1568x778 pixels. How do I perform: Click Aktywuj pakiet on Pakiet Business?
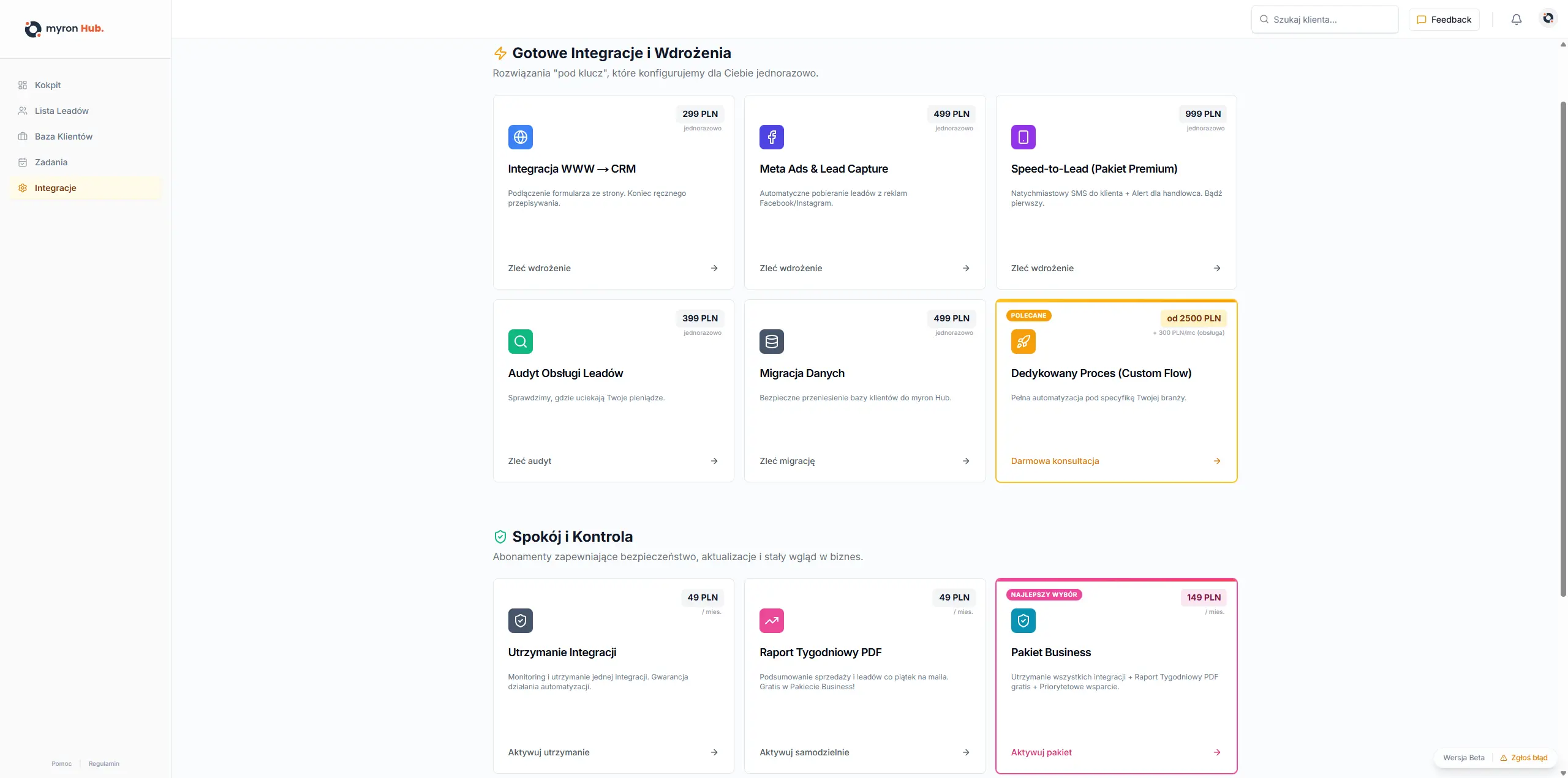[x=1041, y=752]
